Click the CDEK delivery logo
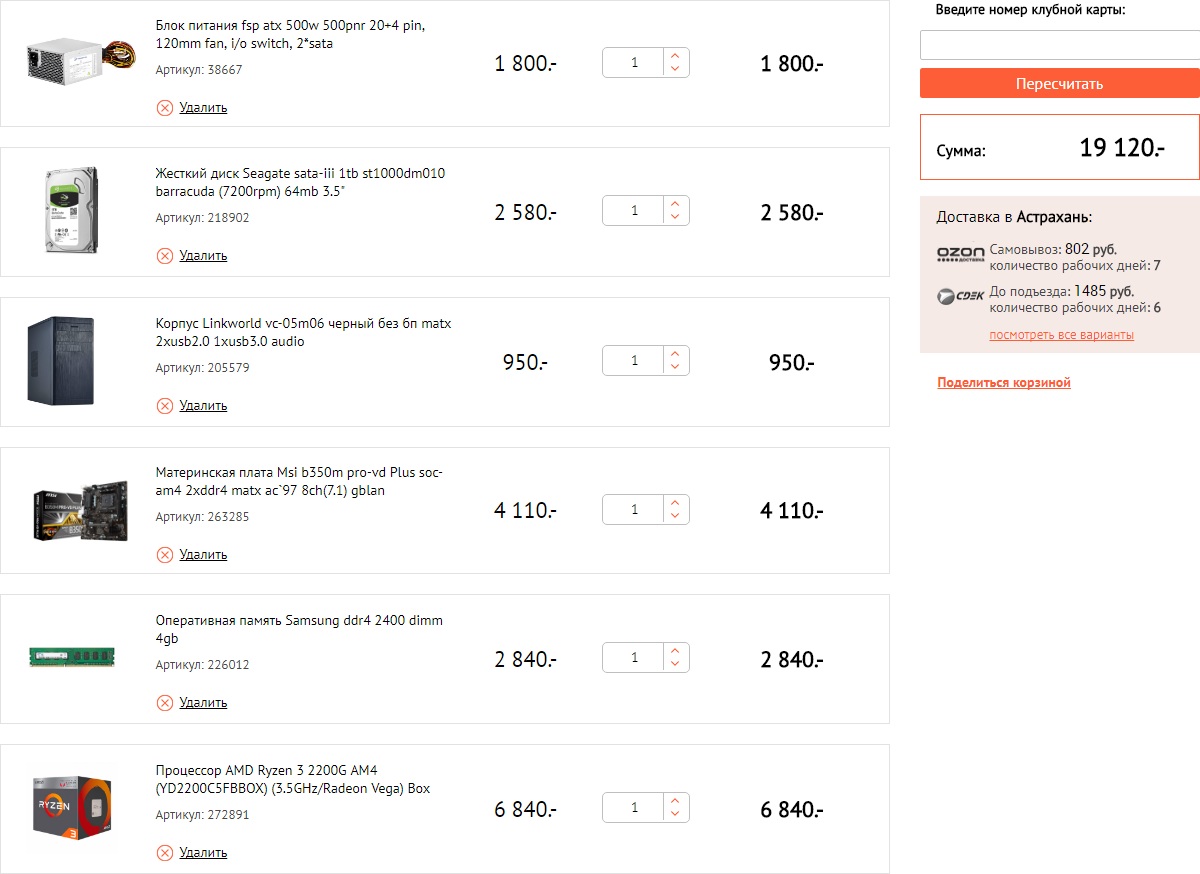This screenshot has height=874, width=1200. (960, 297)
